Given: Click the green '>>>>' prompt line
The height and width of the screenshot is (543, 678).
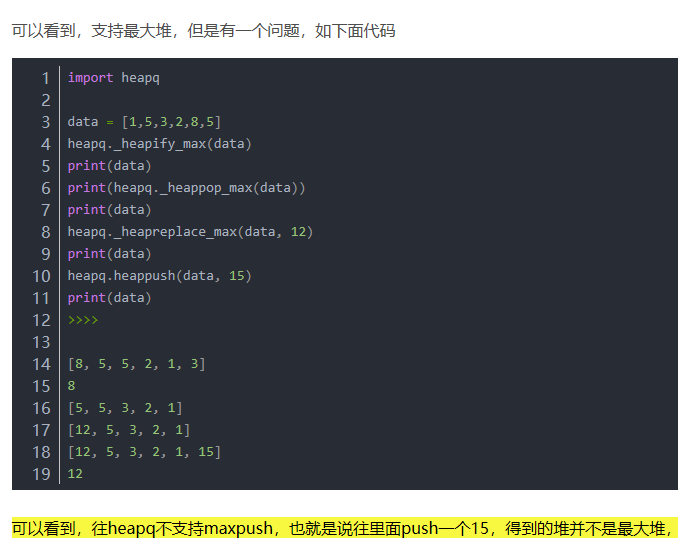Looking at the screenshot, I should (x=83, y=320).
